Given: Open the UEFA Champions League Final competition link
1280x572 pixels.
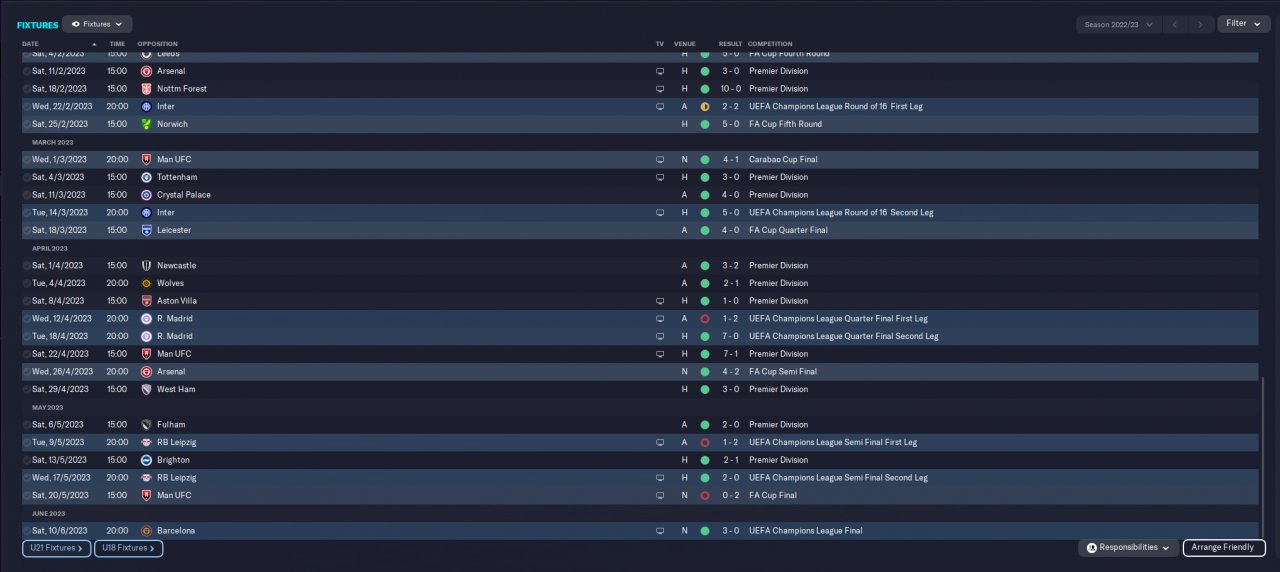Looking at the screenshot, I should point(805,531).
